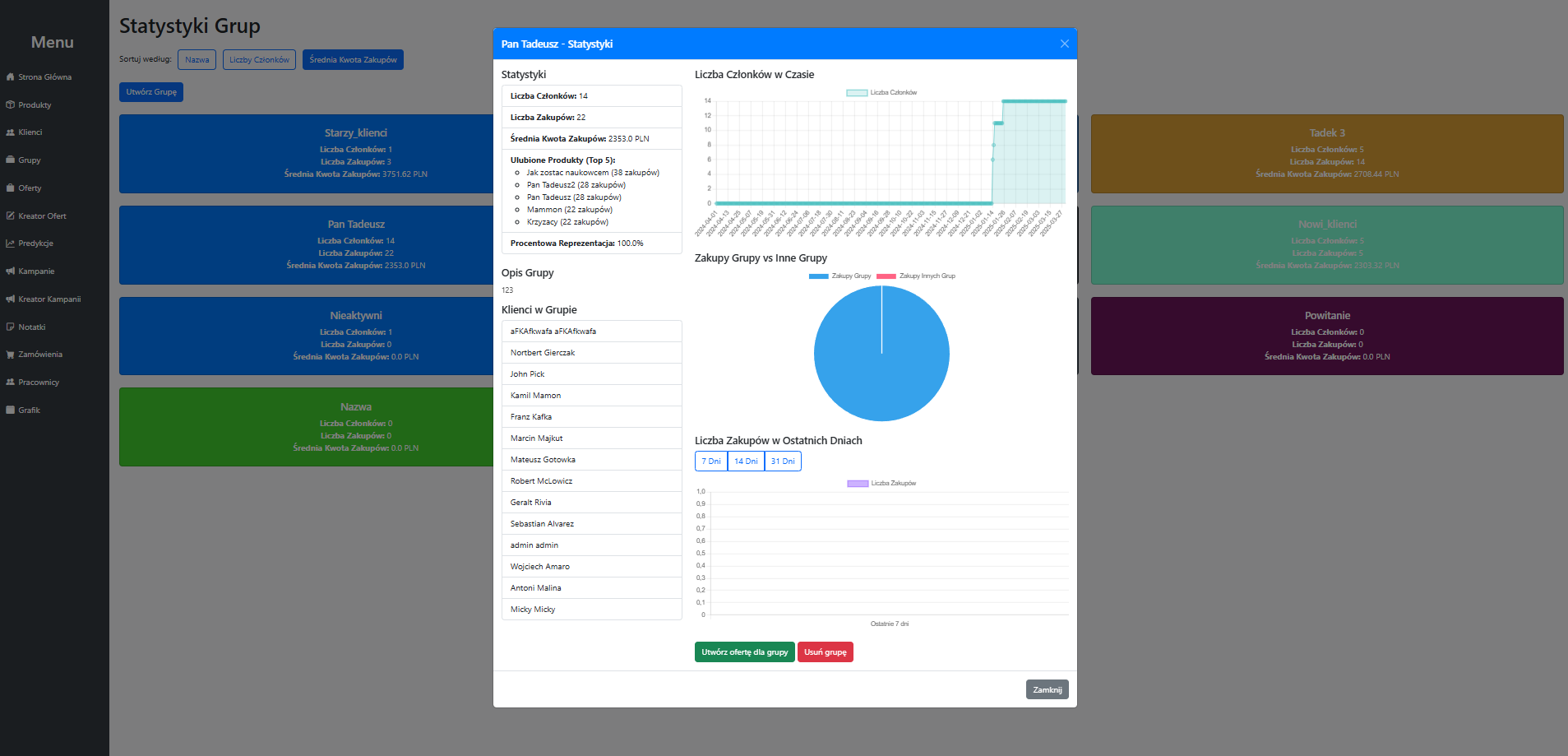The width and height of the screenshot is (1568, 756).
Task: Select client Geralt Rivia
Action: pyautogui.click(x=592, y=503)
